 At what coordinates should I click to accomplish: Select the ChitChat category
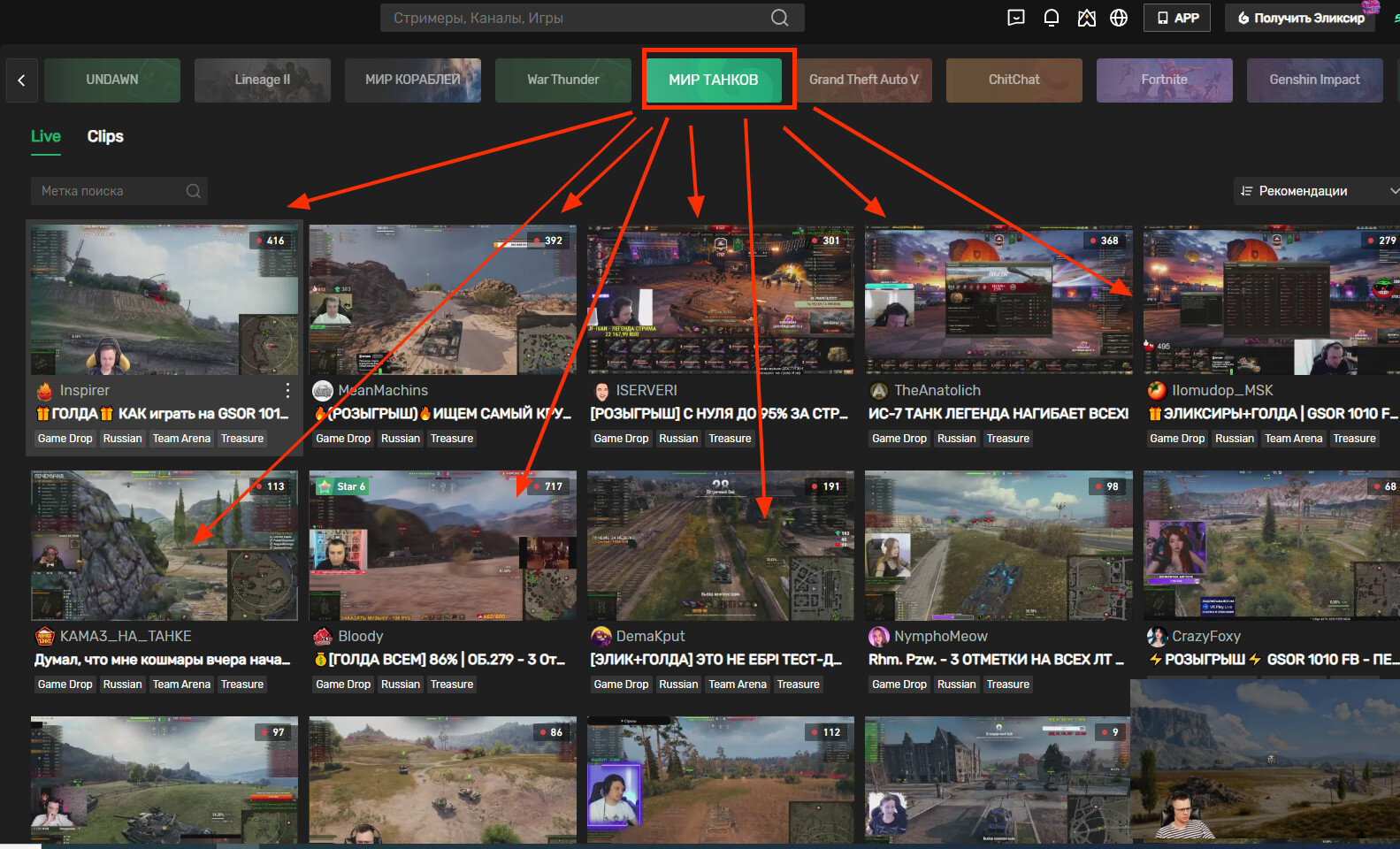pyautogui.click(x=1014, y=80)
